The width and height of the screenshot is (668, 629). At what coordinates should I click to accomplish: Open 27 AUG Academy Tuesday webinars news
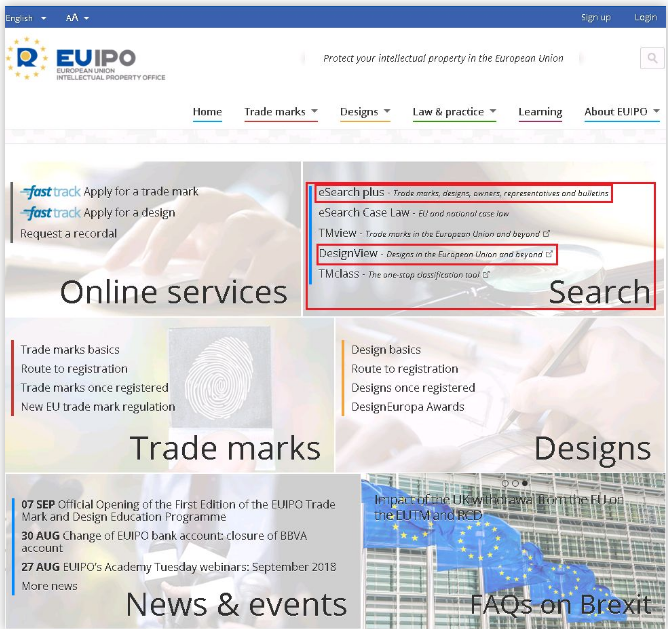pos(179,567)
